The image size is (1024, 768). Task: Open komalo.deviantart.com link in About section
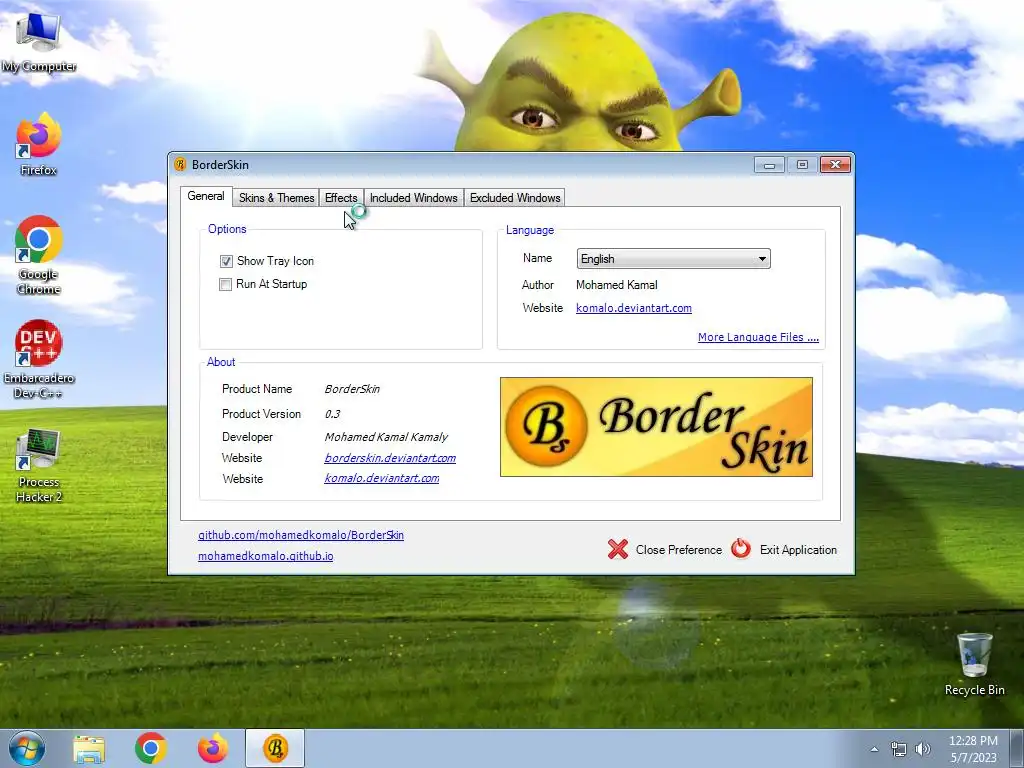(x=381, y=478)
